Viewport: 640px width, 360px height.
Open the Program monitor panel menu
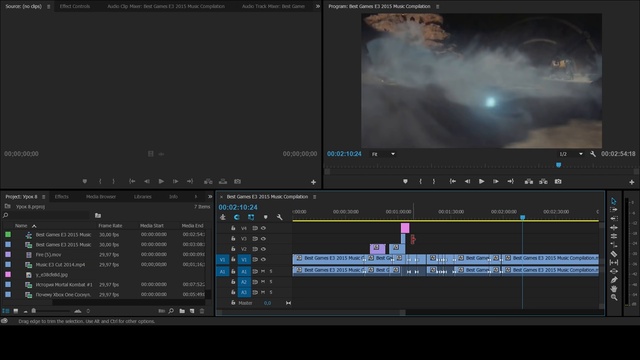coord(438,7)
